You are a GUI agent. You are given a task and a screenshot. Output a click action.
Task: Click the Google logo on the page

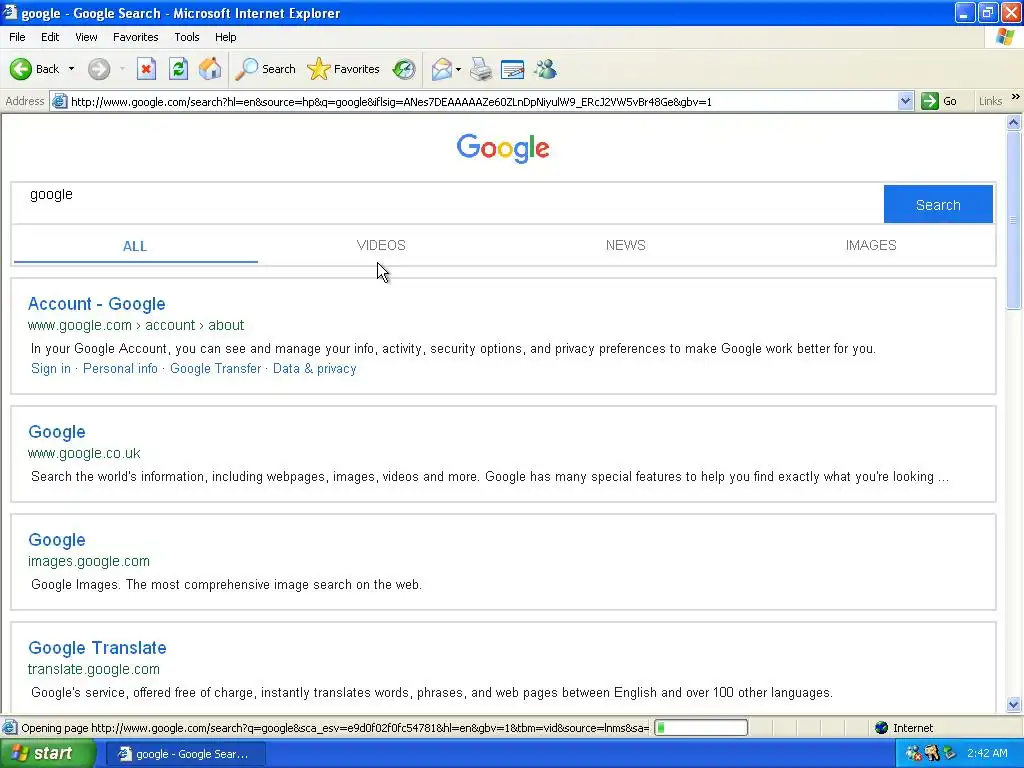point(503,148)
